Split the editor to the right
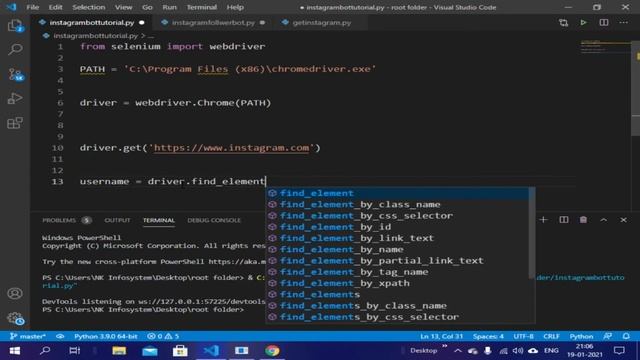Screen dimensions: 640x360 click(604, 22)
